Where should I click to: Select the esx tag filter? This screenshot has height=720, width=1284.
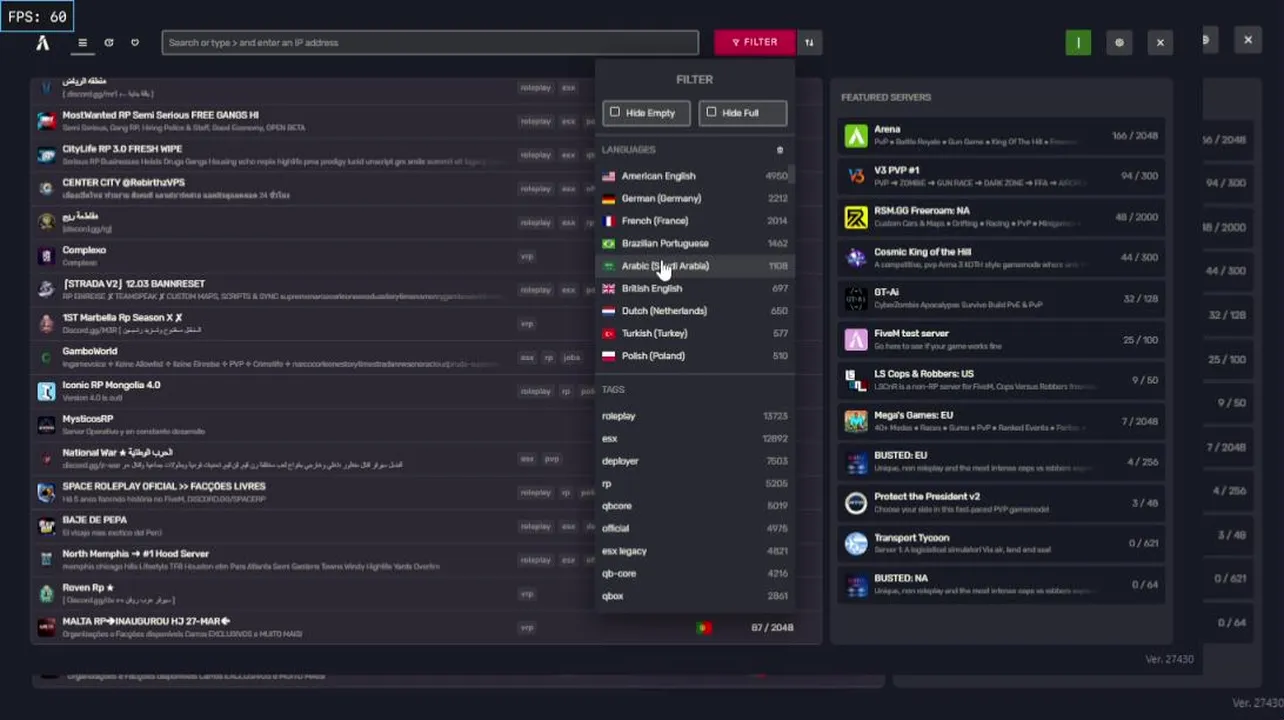click(695, 438)
